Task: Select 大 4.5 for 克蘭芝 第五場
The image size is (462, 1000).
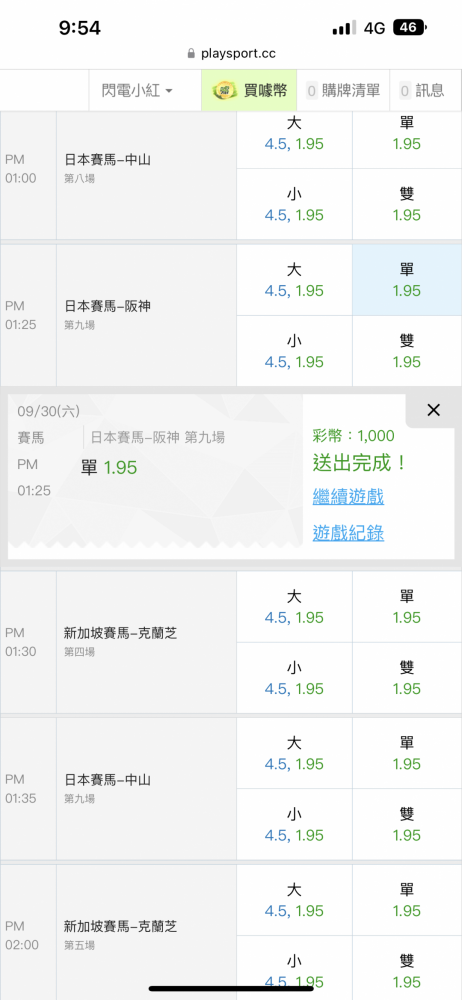Action: point(294,900)
